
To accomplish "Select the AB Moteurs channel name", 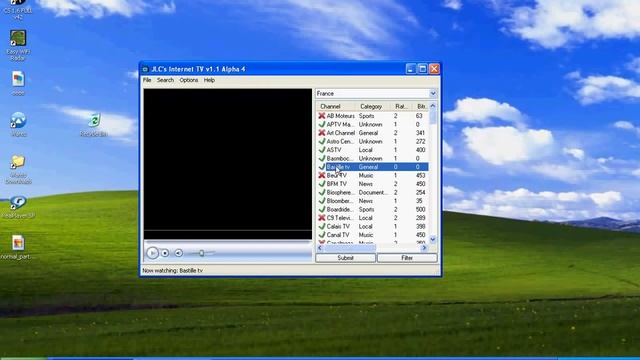I will coord(340,116).
